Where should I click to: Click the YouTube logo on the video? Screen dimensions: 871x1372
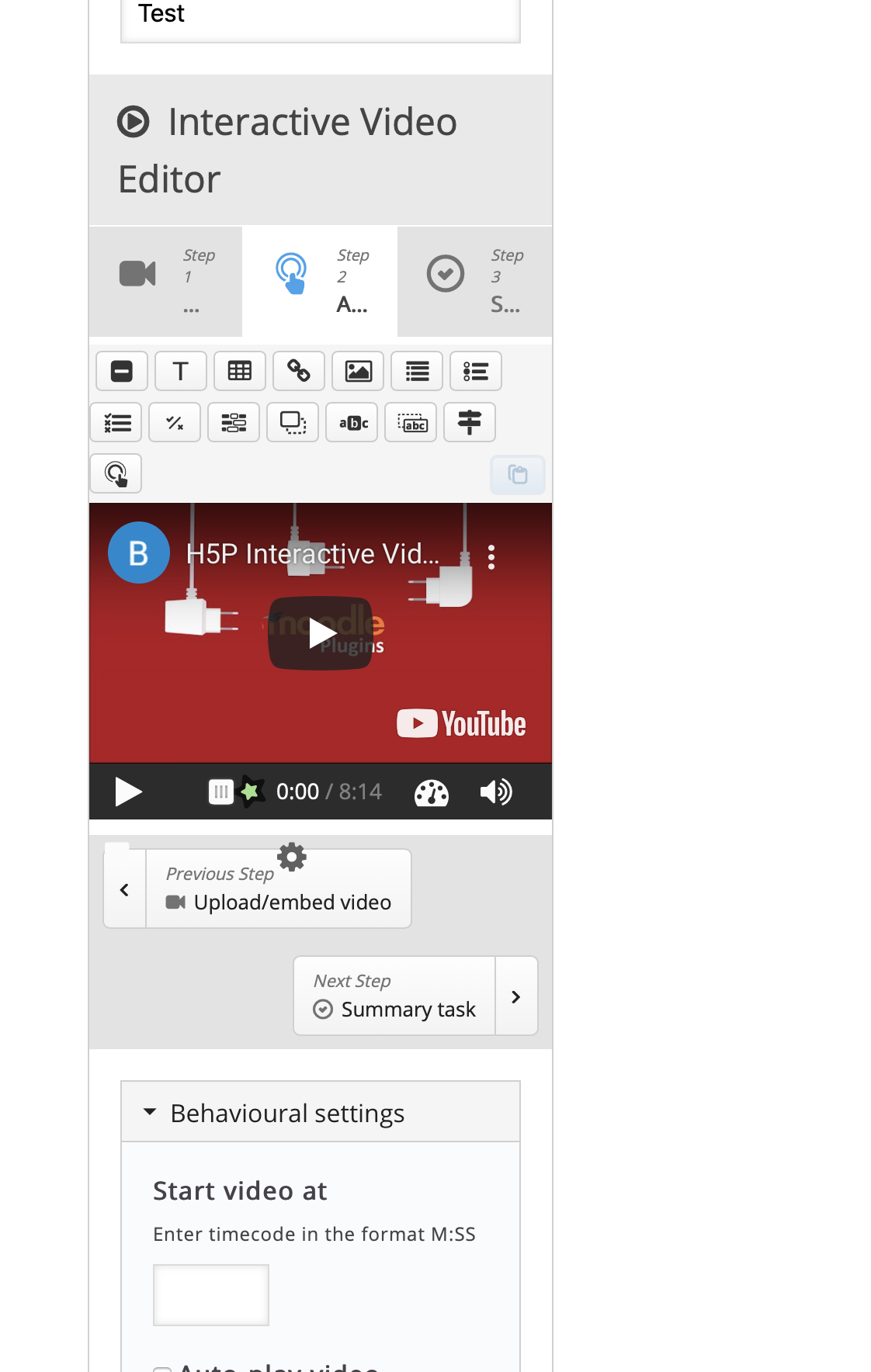[461, 723]
